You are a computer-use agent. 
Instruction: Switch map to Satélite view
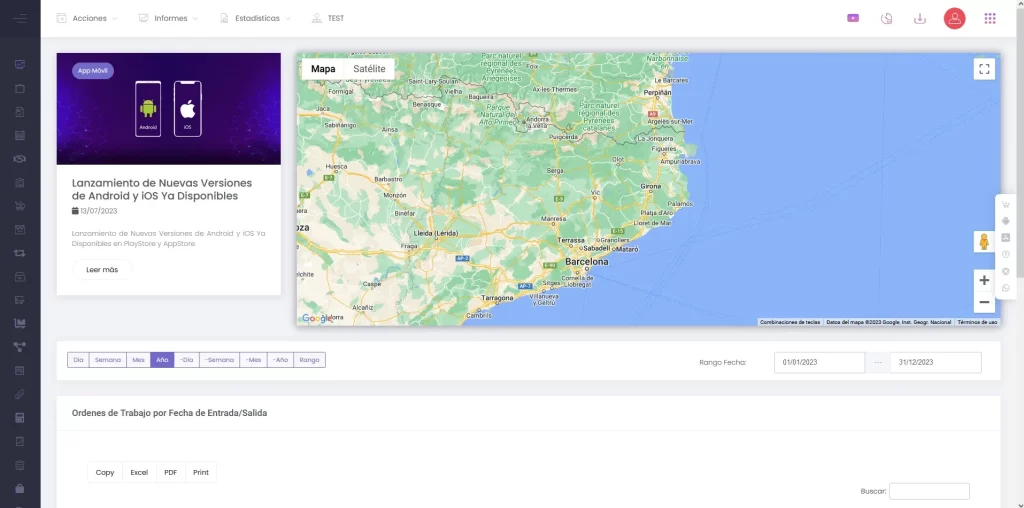(x=369, y=69)
